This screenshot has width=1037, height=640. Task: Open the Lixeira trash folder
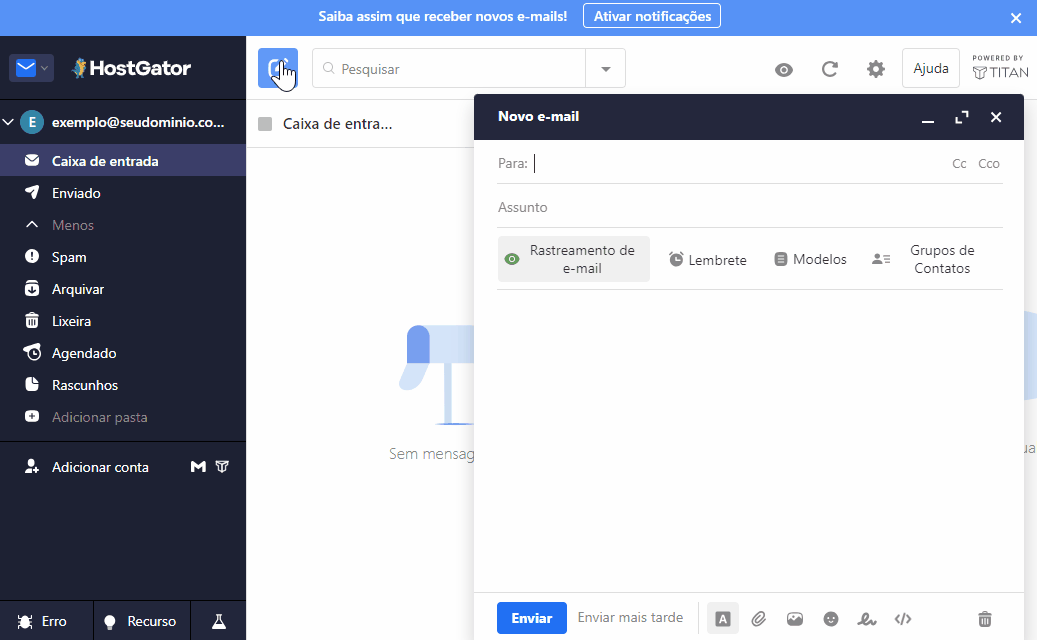pos(123,321)
